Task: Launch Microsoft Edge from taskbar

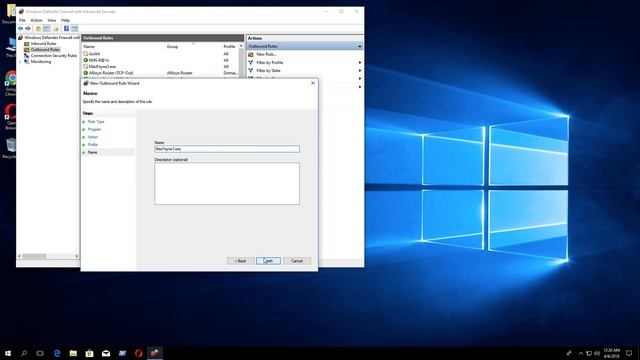Action: (x=57, y=353)
